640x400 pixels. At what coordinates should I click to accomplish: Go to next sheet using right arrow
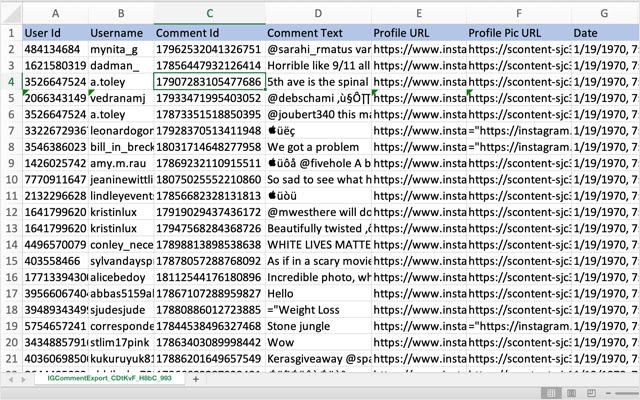click(x=23, y=380)
